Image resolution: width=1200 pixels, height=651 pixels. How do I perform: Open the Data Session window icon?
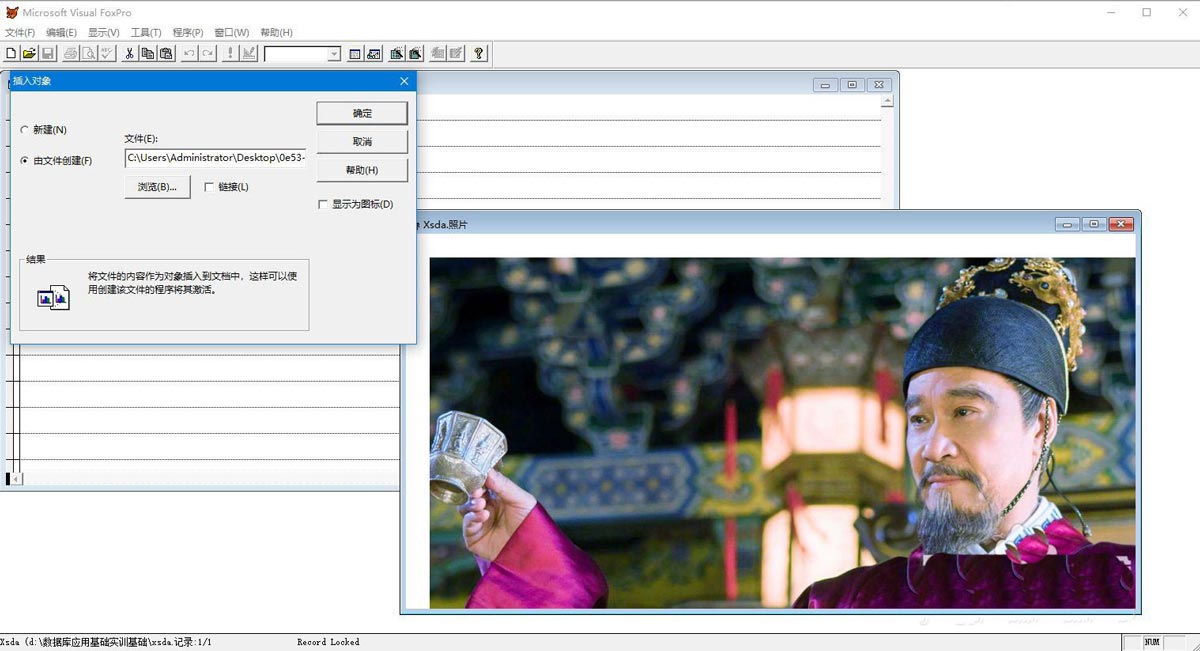click(x=374, y=54)
